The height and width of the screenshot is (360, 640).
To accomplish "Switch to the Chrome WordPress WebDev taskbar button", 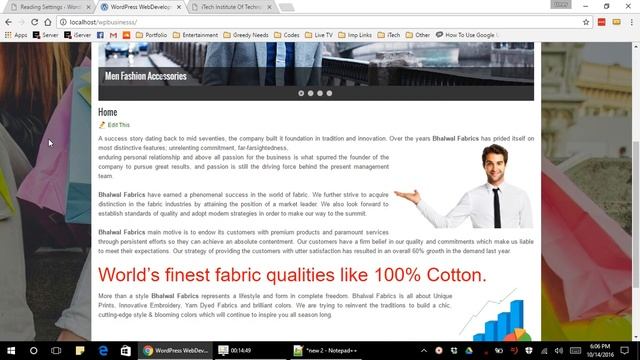I will (x=176, y=351).
